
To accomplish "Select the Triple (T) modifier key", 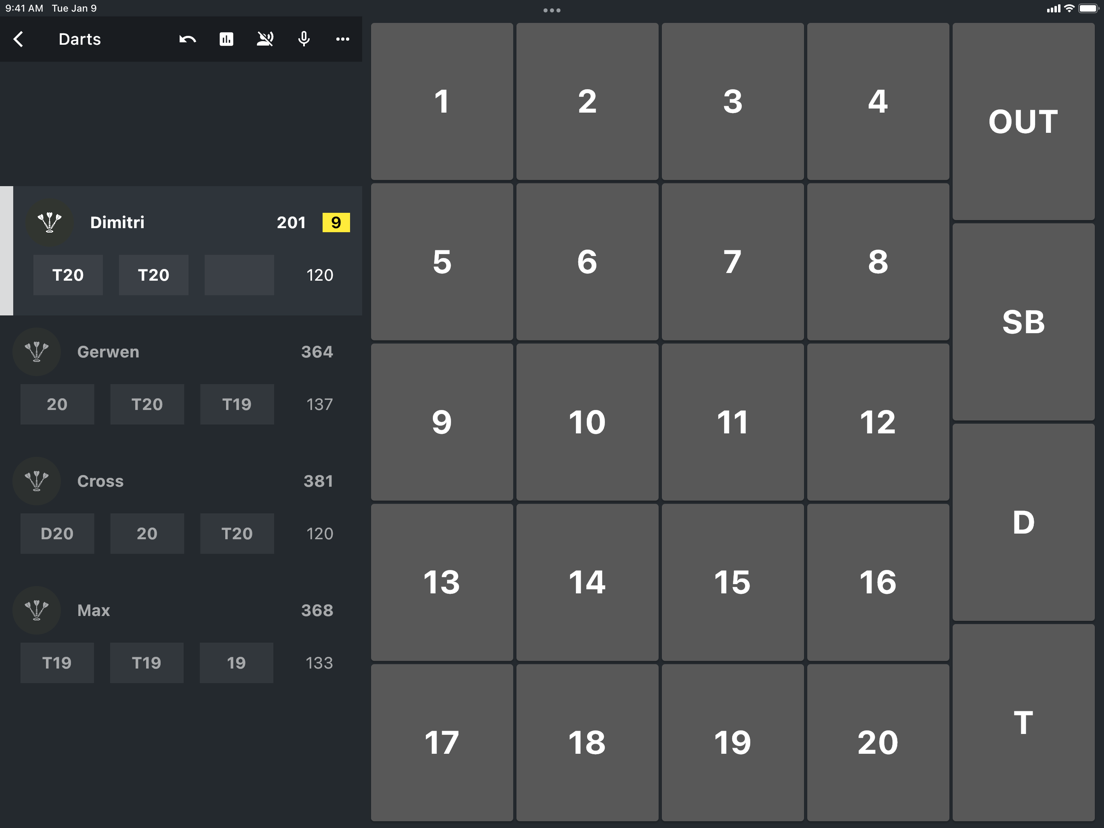I will (1022, 722).
